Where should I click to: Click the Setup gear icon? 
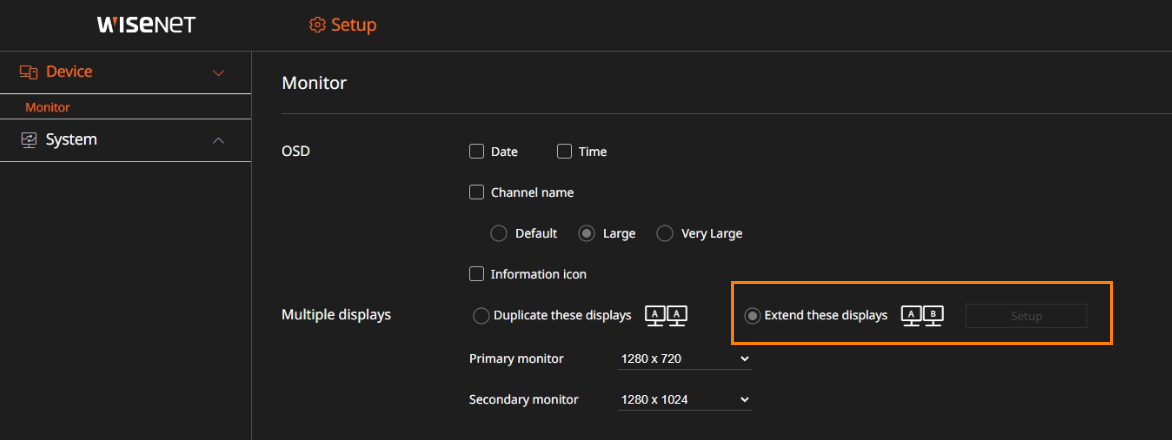point(317,25)
